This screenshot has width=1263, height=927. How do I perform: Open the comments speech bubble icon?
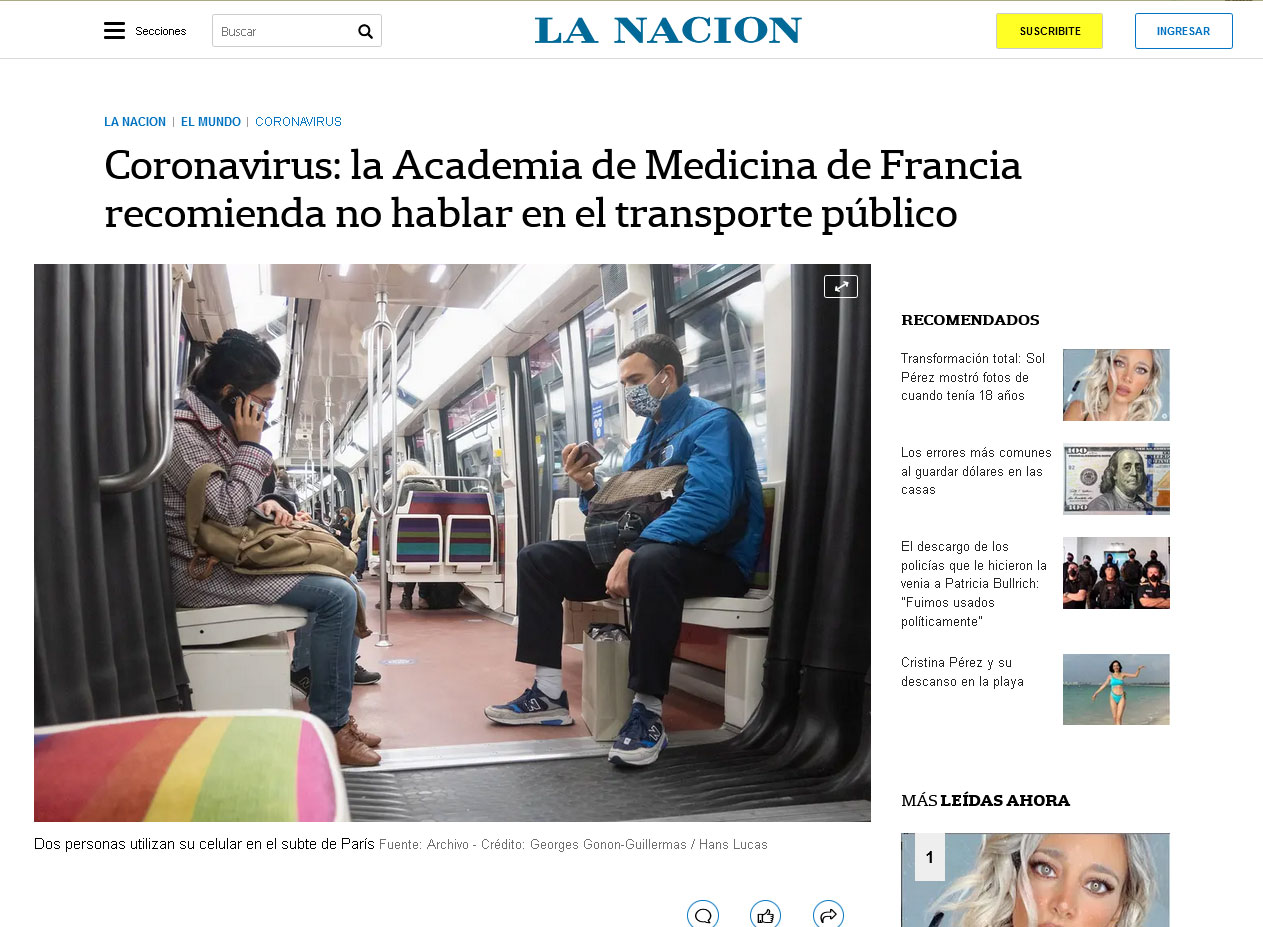click(x=703, y=914)
